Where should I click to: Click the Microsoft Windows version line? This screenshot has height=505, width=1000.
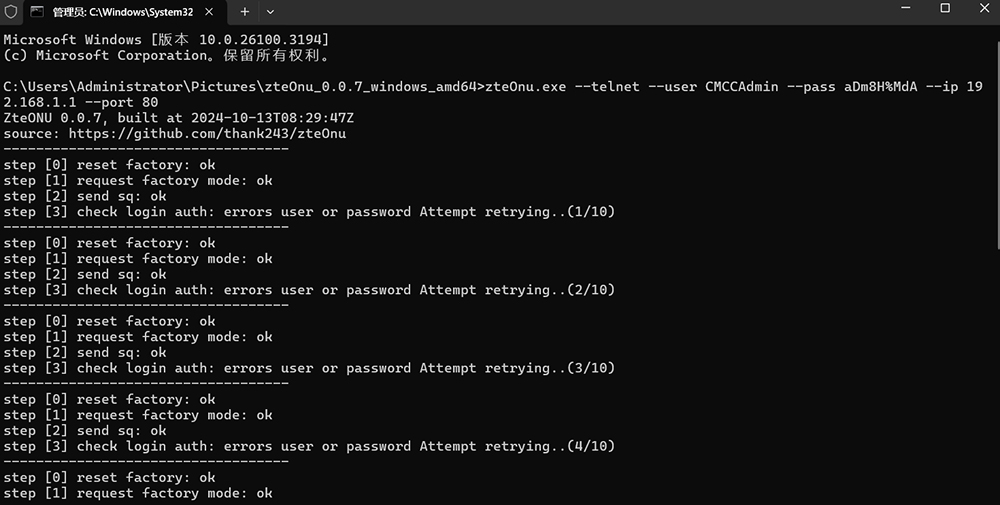166,40
